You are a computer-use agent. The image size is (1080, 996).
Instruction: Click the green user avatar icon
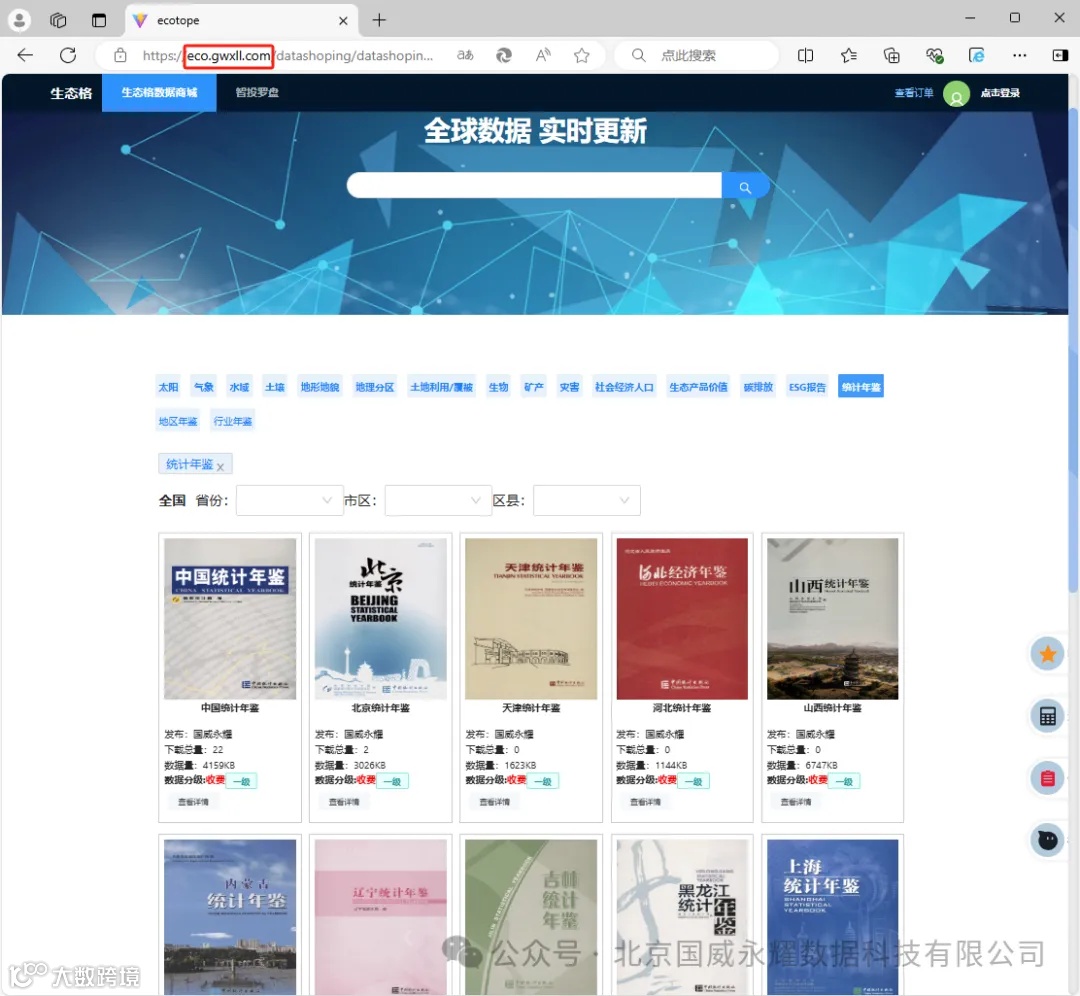tap(956, 94)
